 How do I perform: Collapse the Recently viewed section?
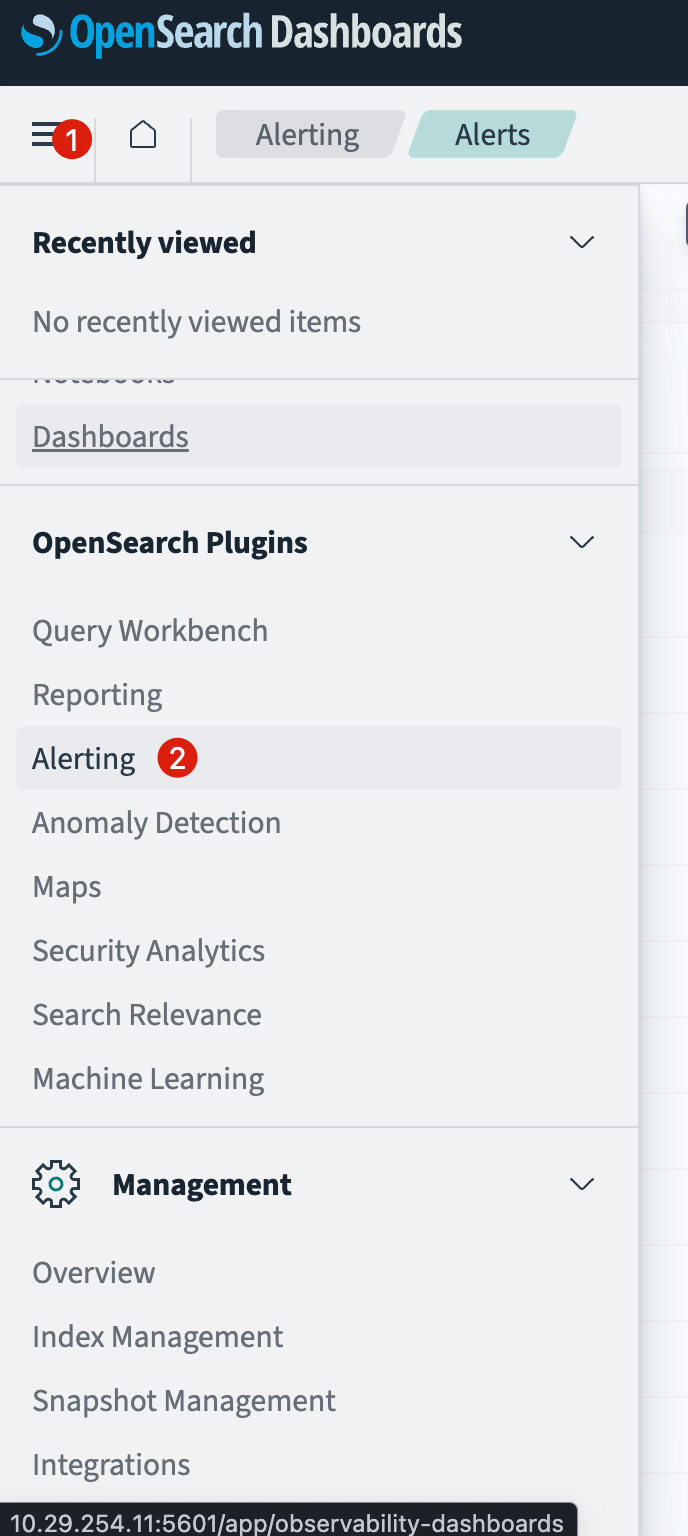click(581, 242)
